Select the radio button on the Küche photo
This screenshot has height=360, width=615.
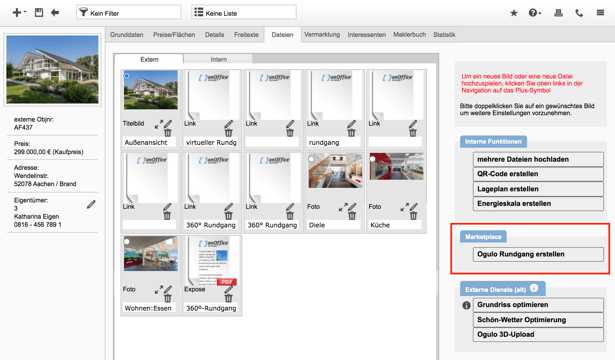pyautogui.click(x=373, y=158)
